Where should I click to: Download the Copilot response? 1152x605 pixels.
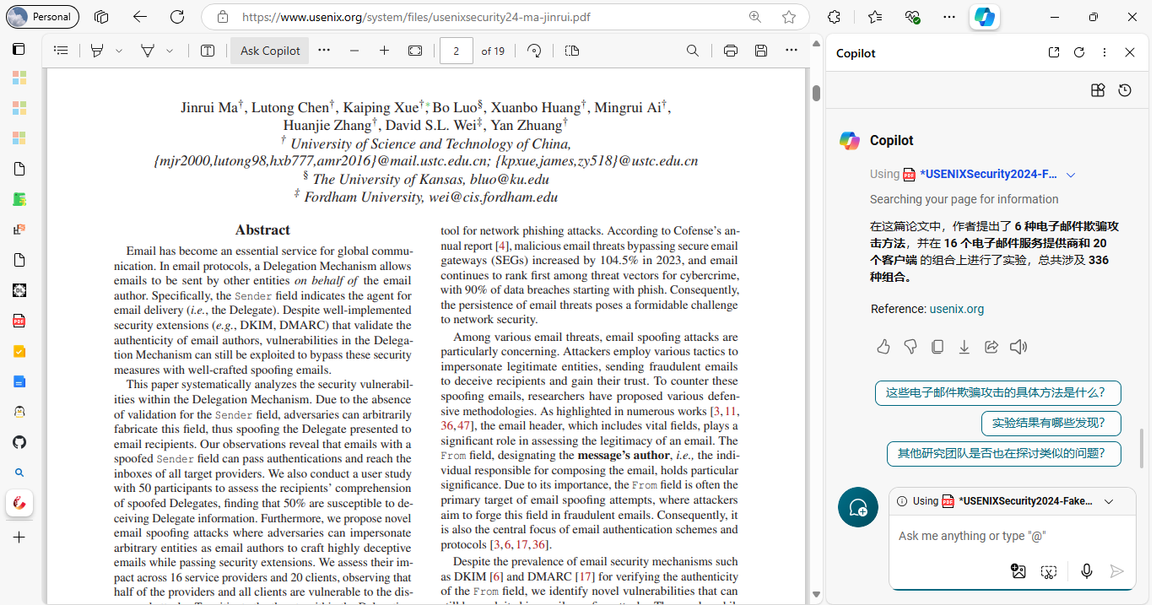pyautogui.click(x=964, y=347)
